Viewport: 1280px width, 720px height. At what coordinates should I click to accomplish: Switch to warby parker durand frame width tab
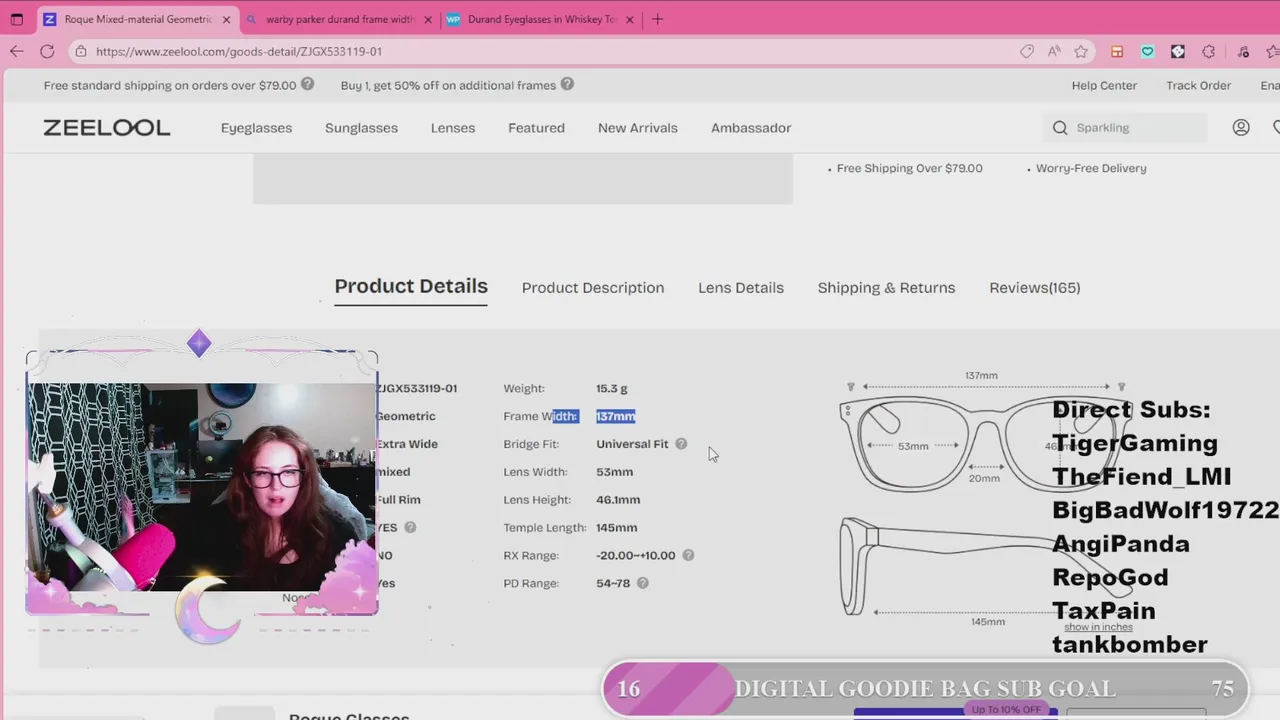[339, 19]
